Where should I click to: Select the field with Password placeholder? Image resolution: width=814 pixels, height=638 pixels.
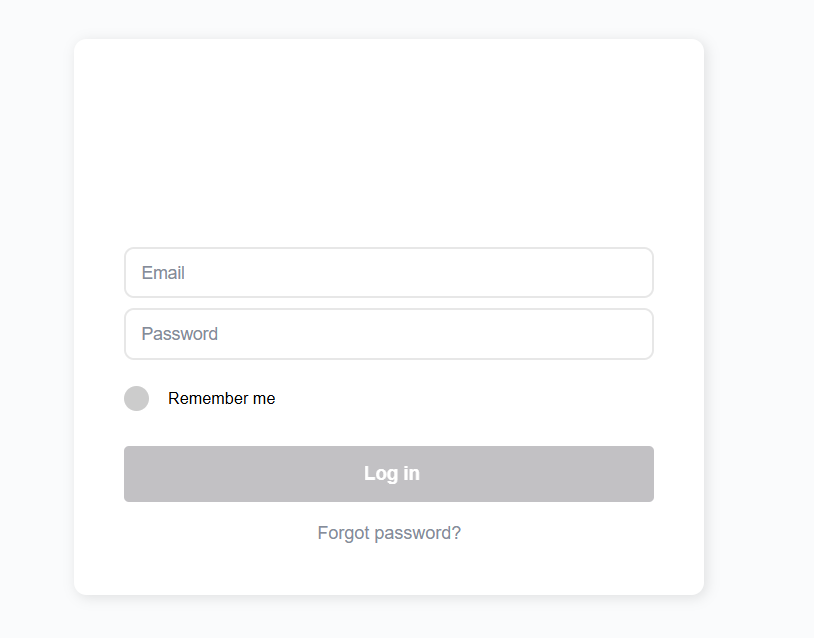(x=388, y=334)
